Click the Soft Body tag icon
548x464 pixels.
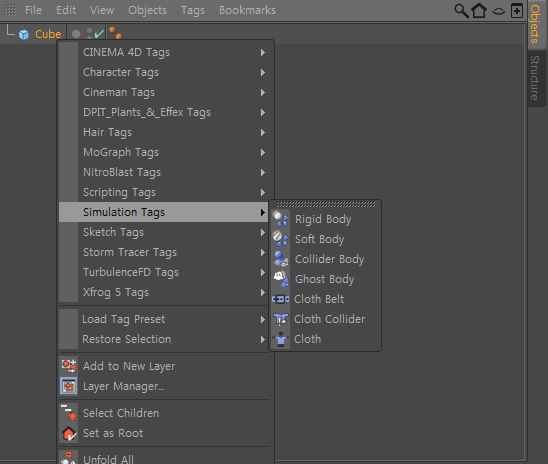coord(281,239)
